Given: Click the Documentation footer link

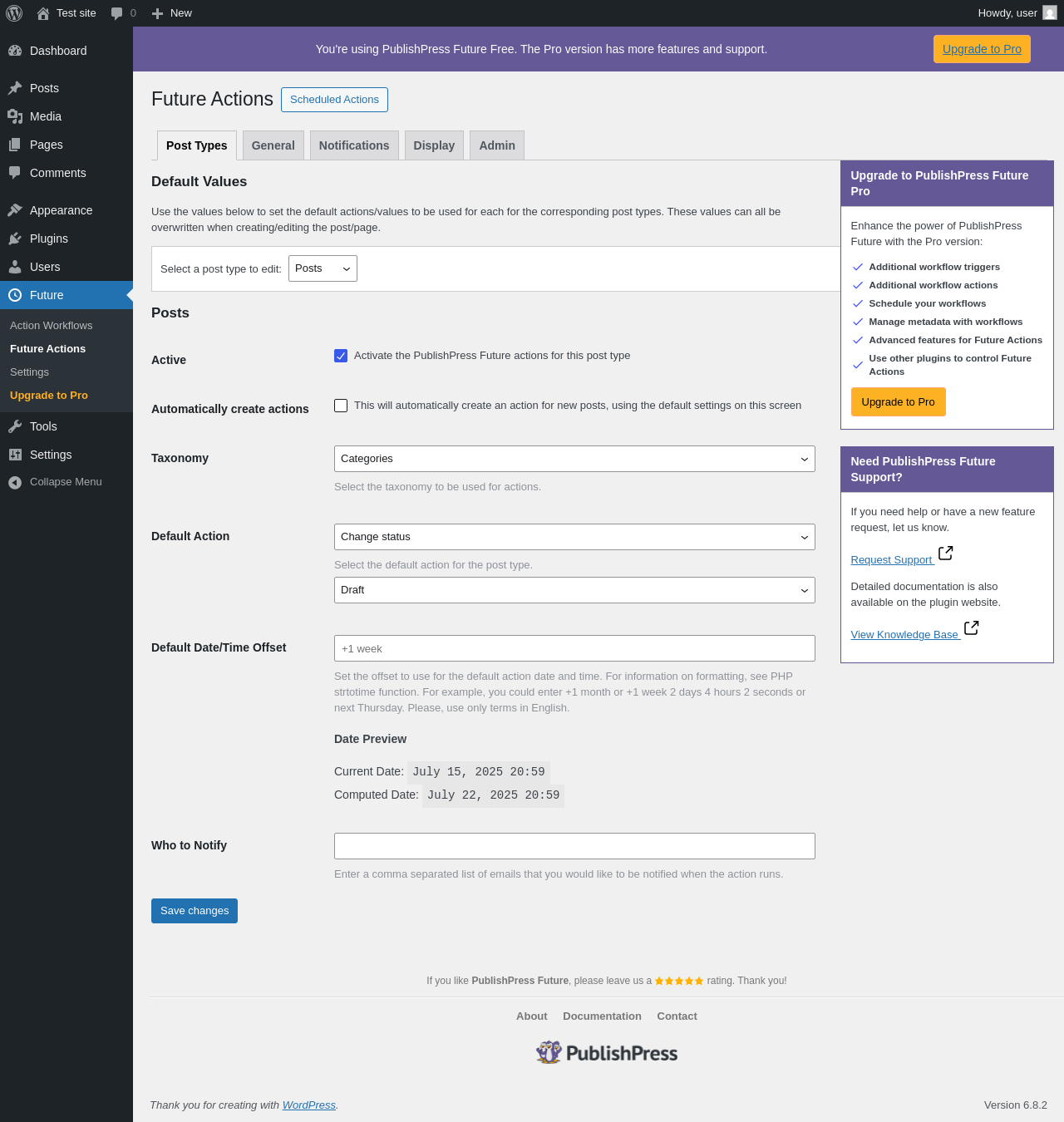Looking at the screenshot, I should point(602,1016).
